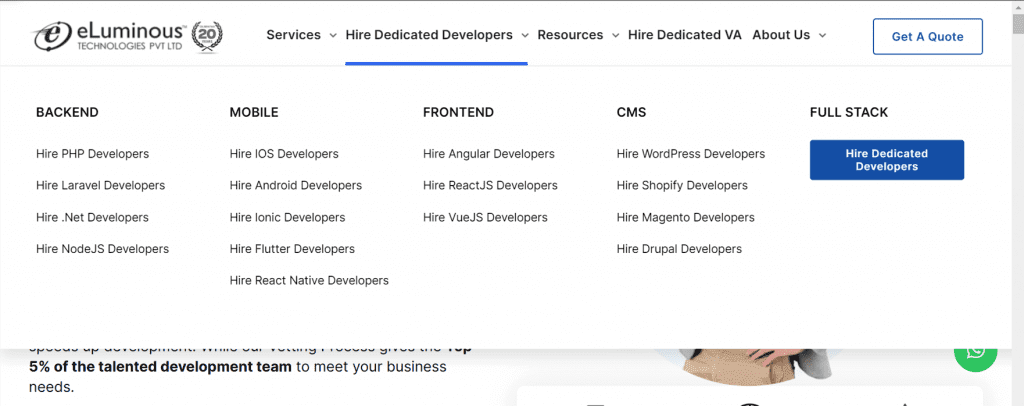Open Hire Laravel Developers link
Image resolution: width=1024 pixels, height=406 pixels.
click(100, 186)
